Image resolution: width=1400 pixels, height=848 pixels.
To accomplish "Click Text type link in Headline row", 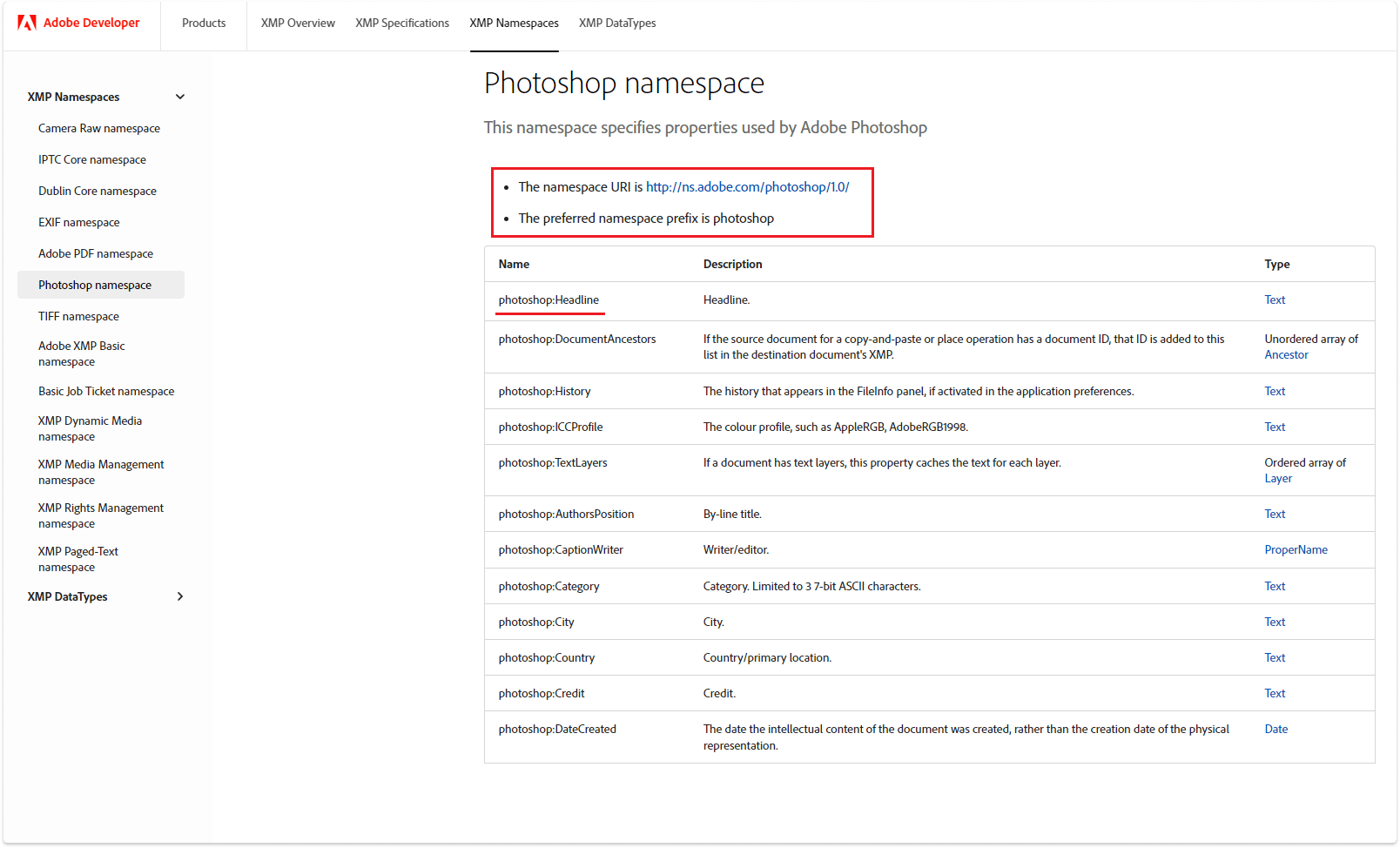I will (1275, 299).
